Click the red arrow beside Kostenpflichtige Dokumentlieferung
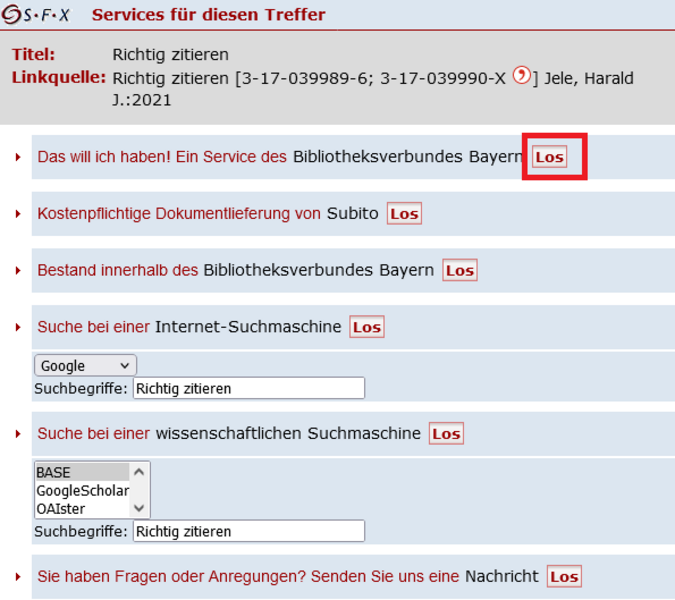The image size is (675, 600). click(18, 214)
